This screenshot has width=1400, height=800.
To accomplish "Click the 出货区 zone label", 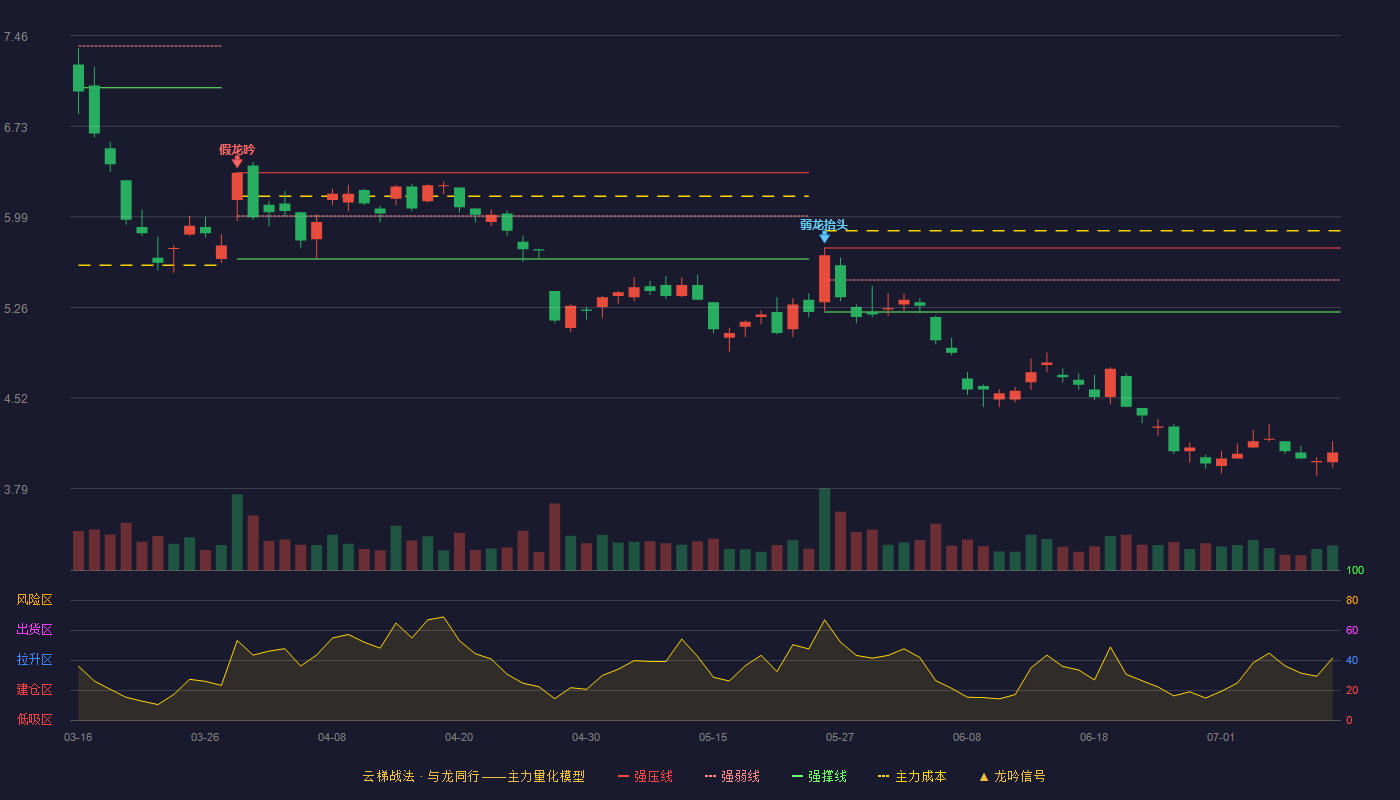I will click(x=35, y=630).
